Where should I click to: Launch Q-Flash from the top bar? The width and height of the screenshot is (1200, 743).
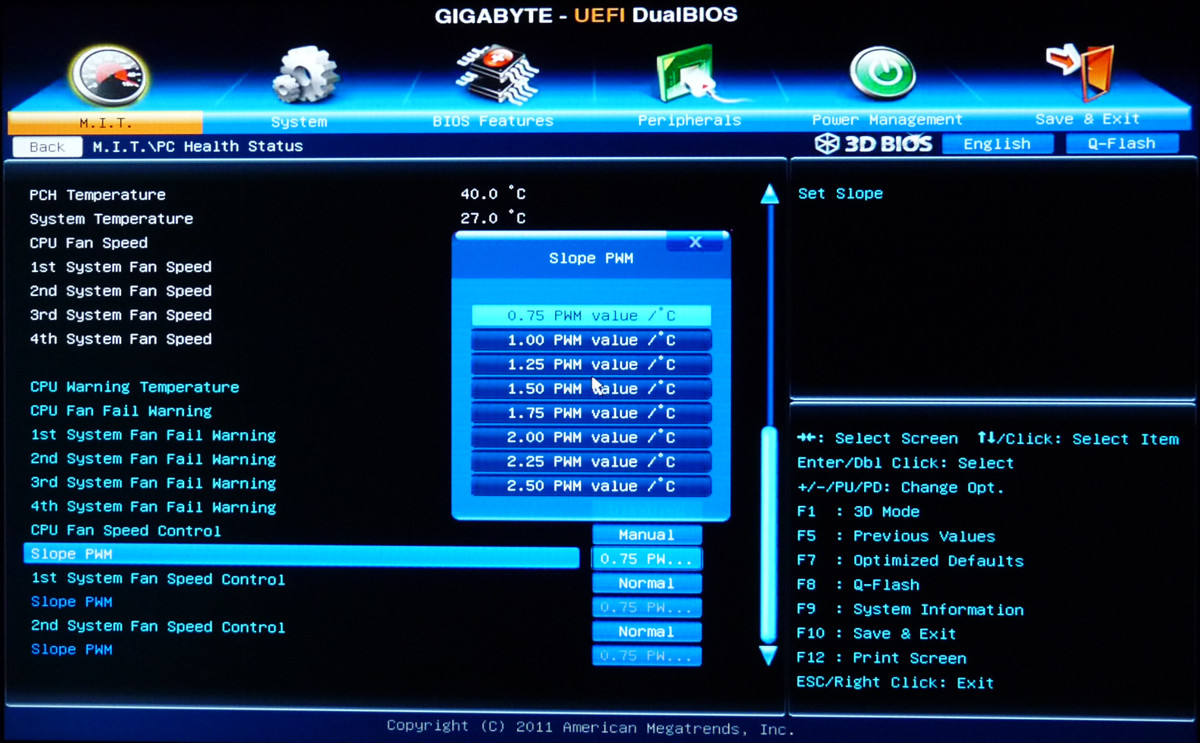point(1122,143)
